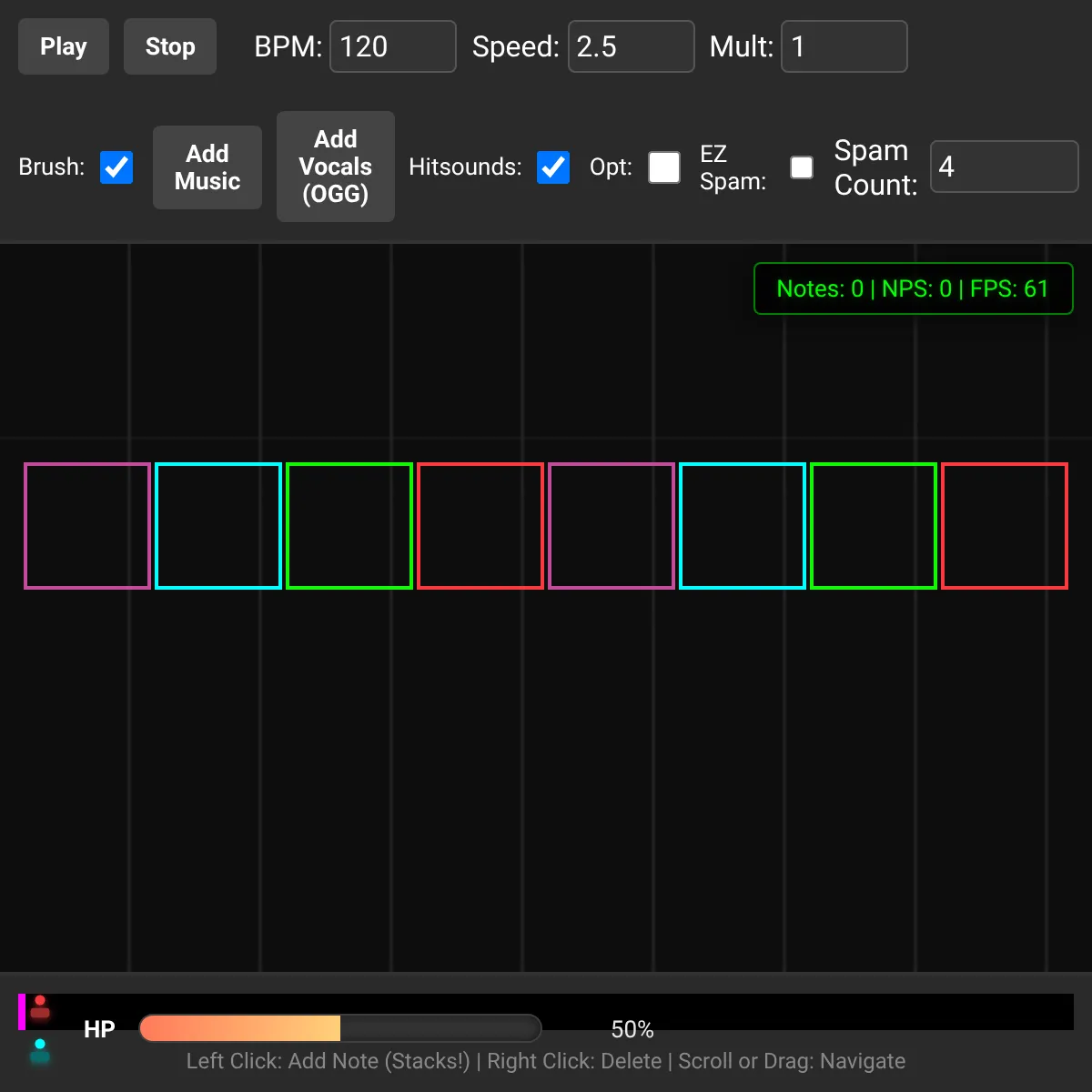
Task: Tick the EZ Spam checkbox
Action: (x=802, y=167)
